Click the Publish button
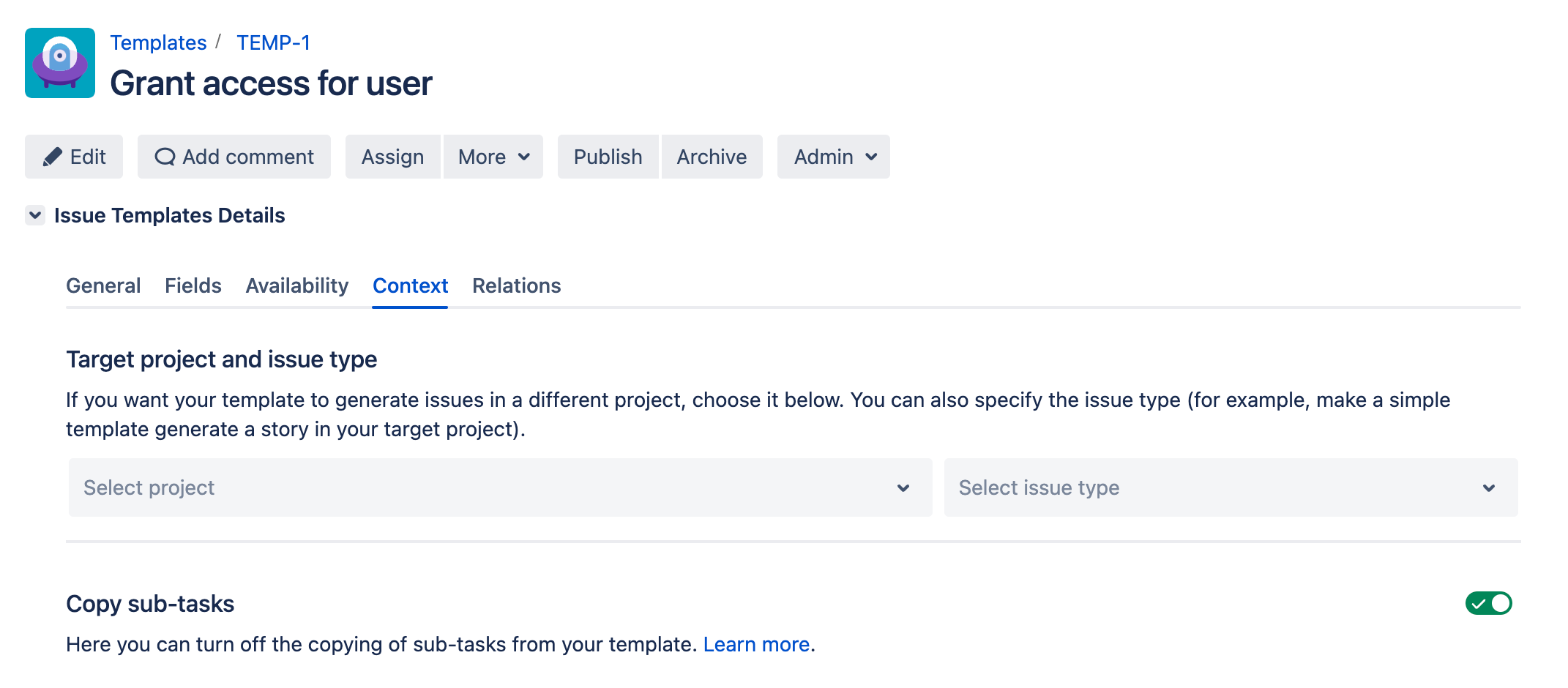1568x688 pixels. pos(608,157)
